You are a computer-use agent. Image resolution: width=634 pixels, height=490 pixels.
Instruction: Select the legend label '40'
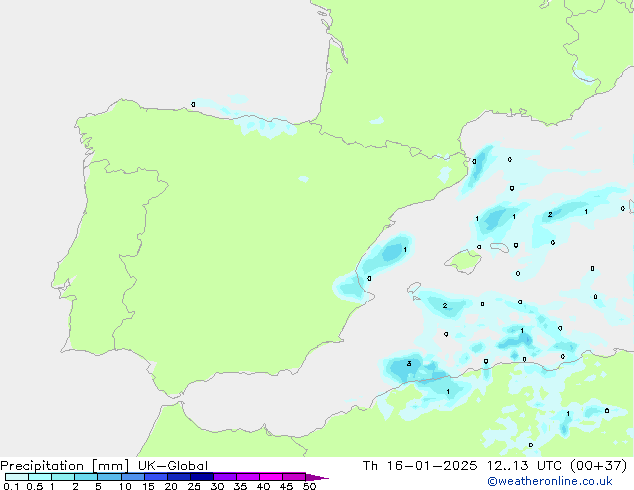(x=263, y=486)
